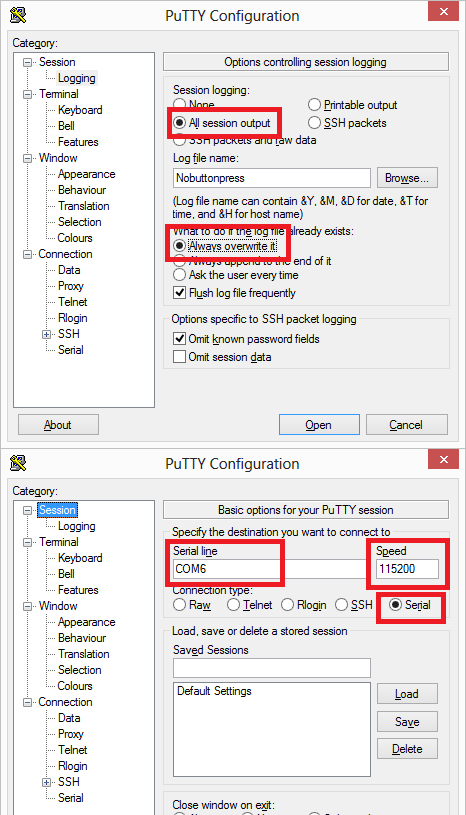Click Saved Sessions name field
The width and height of the screenshot is (466, 815).
pyautogui.click(x=272, y=668)
